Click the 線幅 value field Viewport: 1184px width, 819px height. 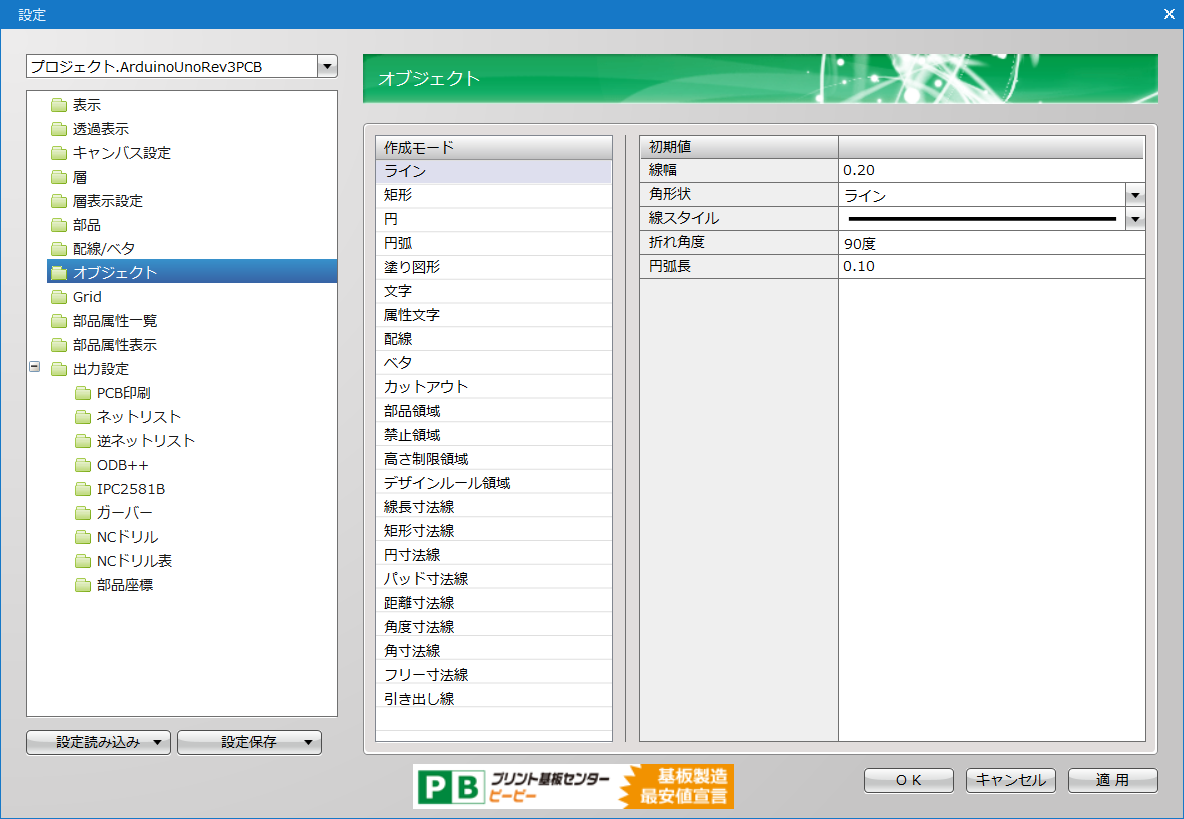pos(990,171)
